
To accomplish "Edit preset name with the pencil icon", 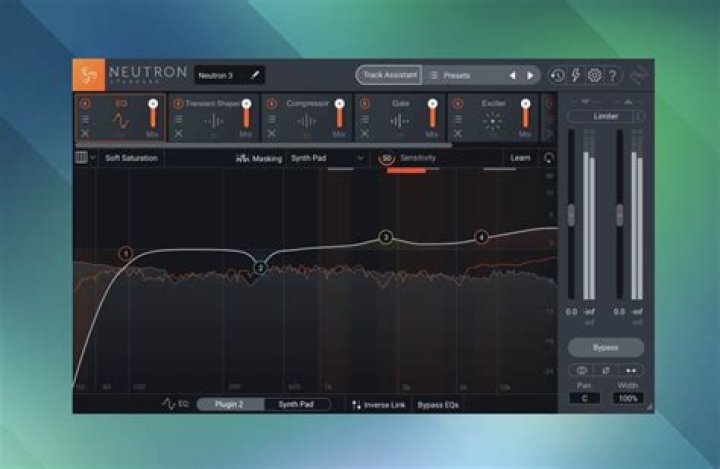I will 255,75.
